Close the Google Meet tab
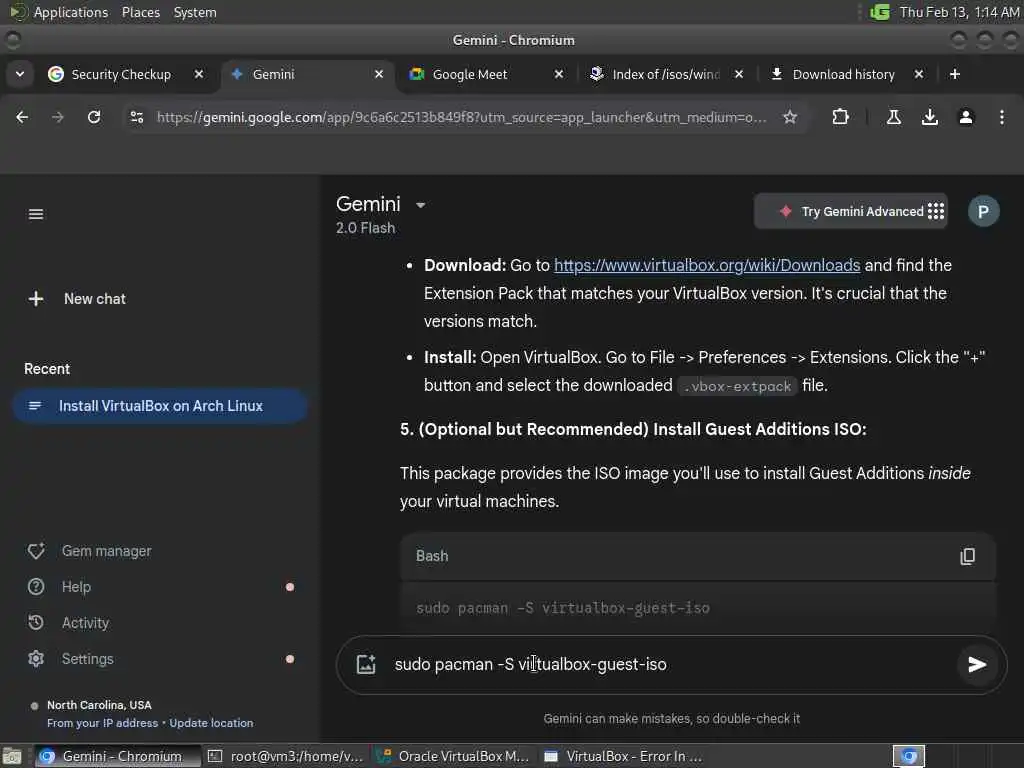1024x768 pixels. point(558,74)
